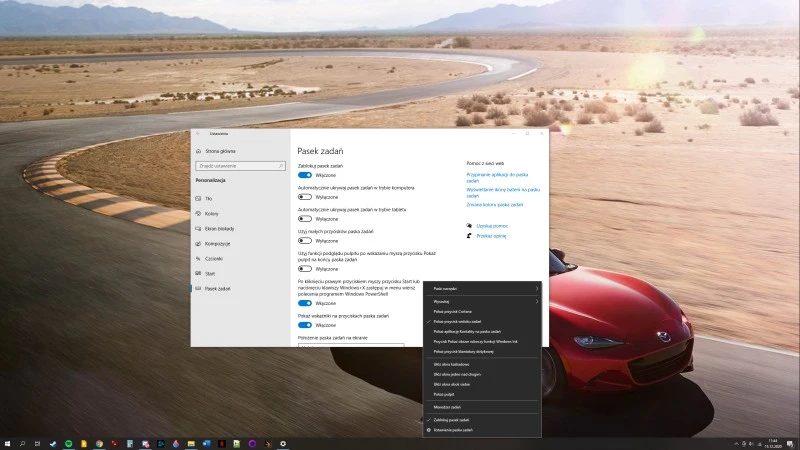800x450 pixels.
Task: Uncheck Pokaż przycisk widoku zadań menu item
Action: click(x=482, y=321)
